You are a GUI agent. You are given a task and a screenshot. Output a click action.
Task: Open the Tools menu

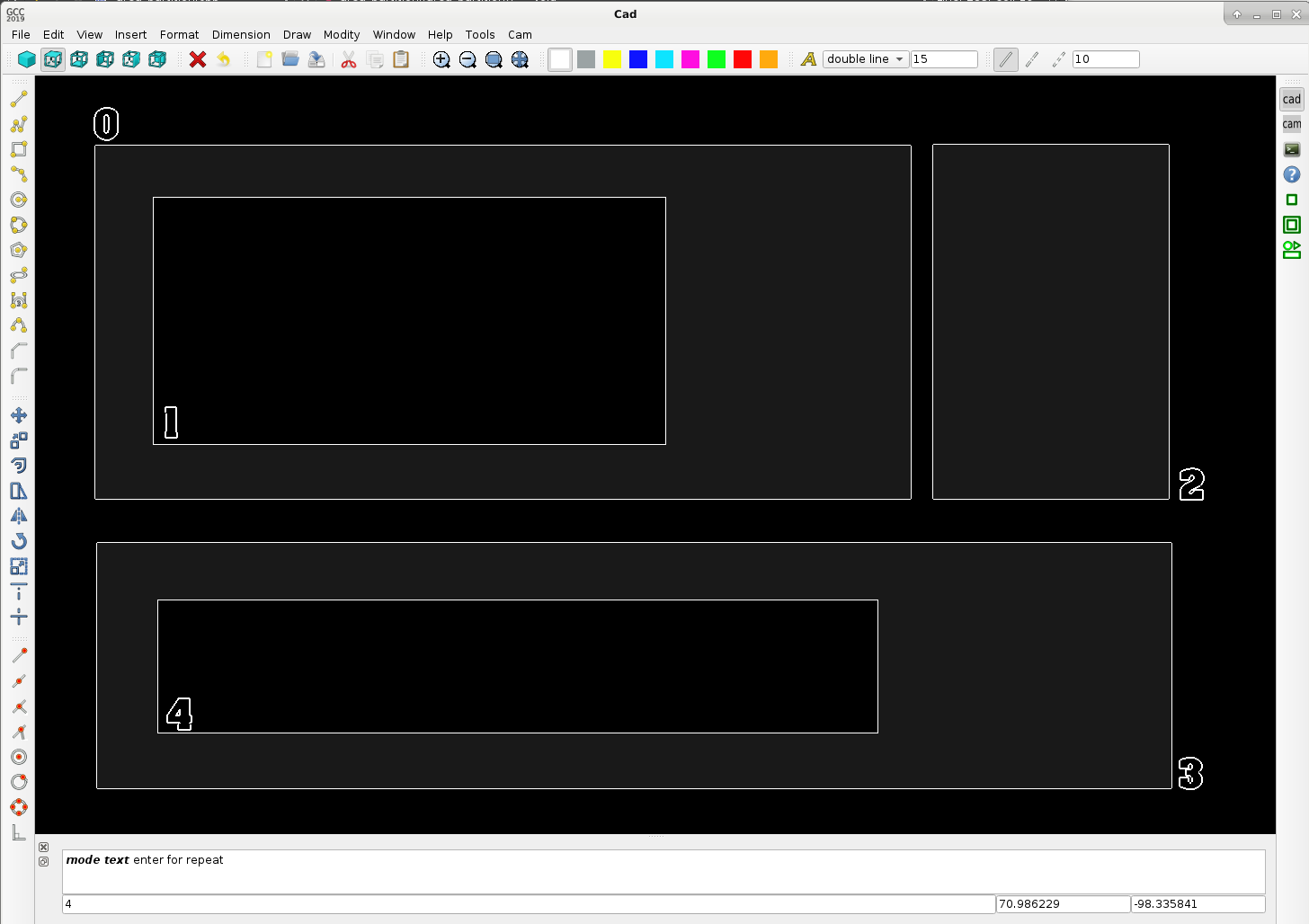pos(480,34)
